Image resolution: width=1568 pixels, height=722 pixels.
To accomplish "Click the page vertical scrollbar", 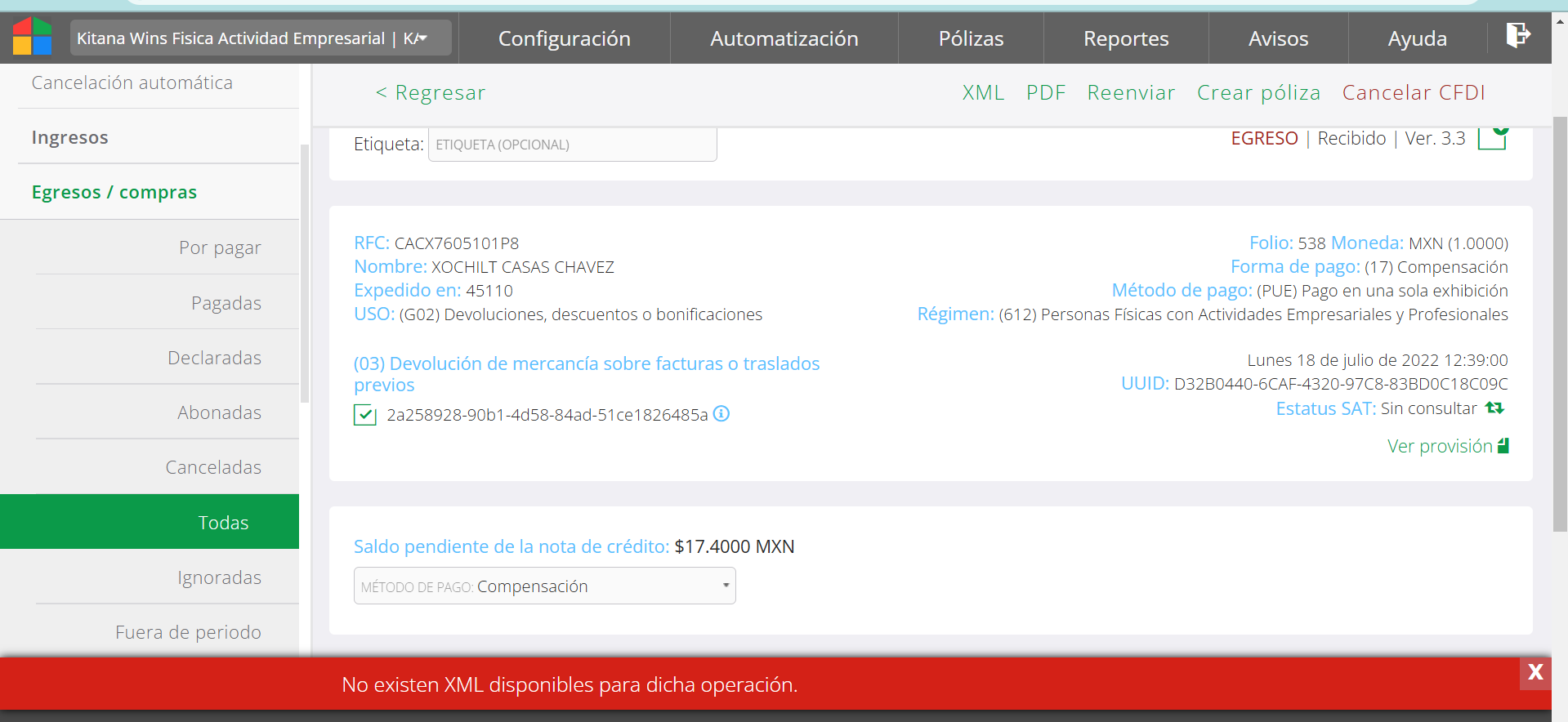I will click(1559, 327).
